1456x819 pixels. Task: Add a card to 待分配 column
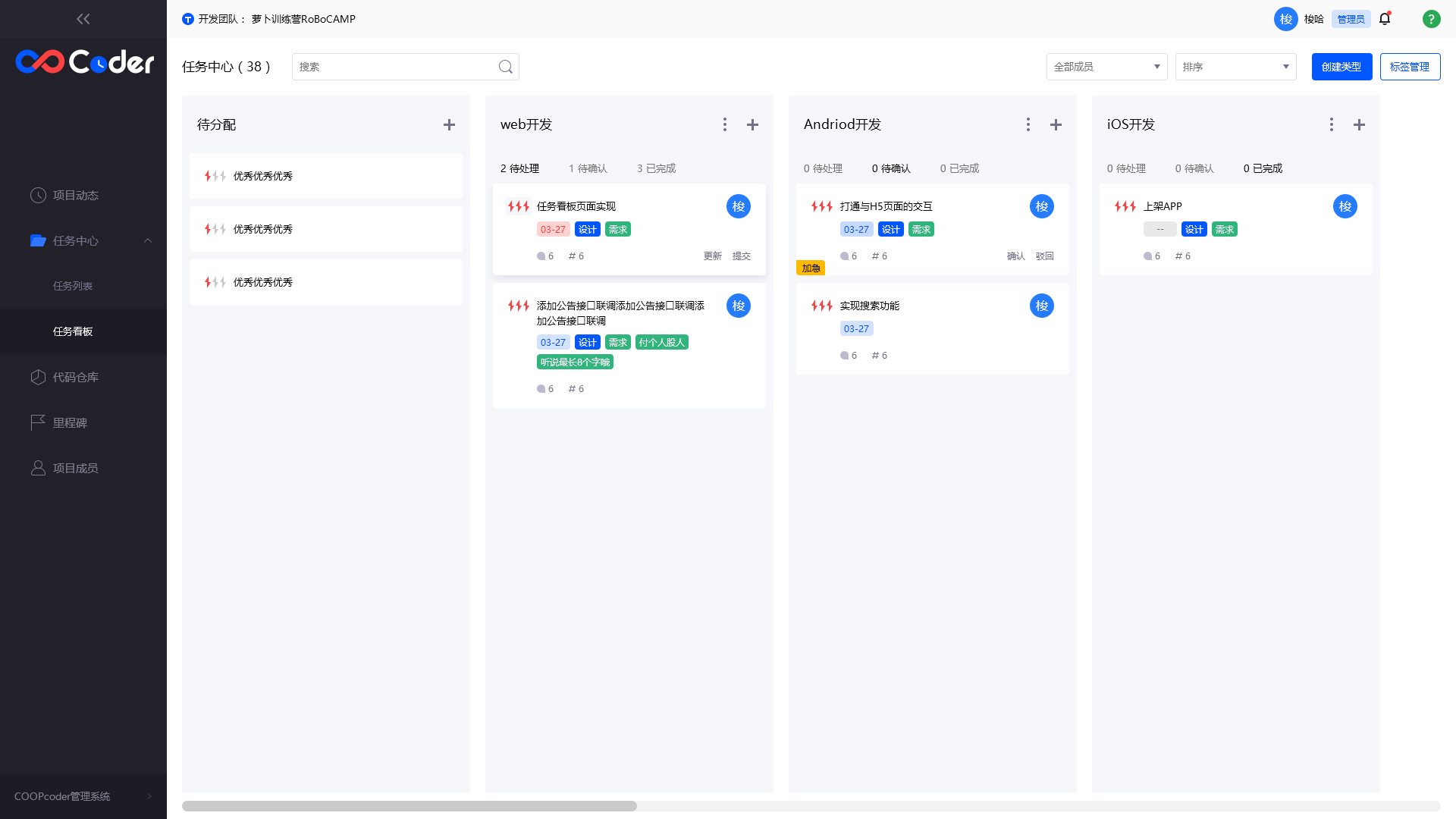(449, 124)
